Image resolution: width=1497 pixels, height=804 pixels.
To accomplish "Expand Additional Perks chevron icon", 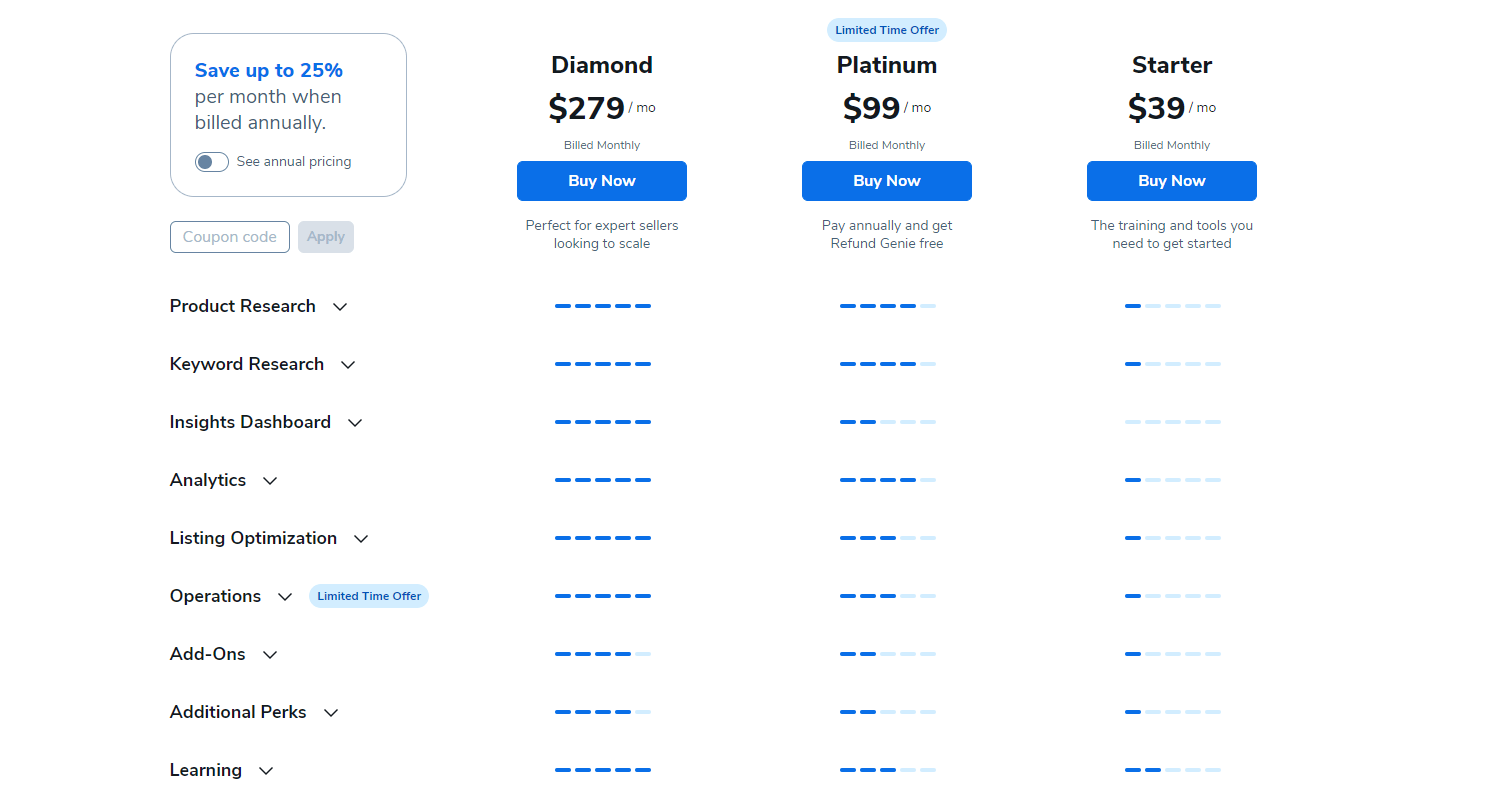I will [331, 713].
